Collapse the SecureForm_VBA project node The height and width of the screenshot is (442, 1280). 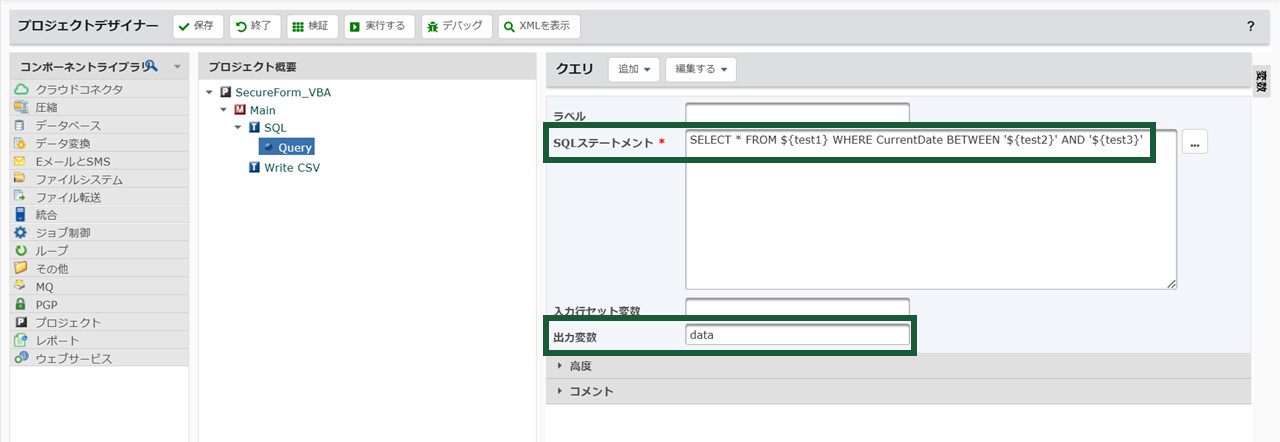[209, 92]
